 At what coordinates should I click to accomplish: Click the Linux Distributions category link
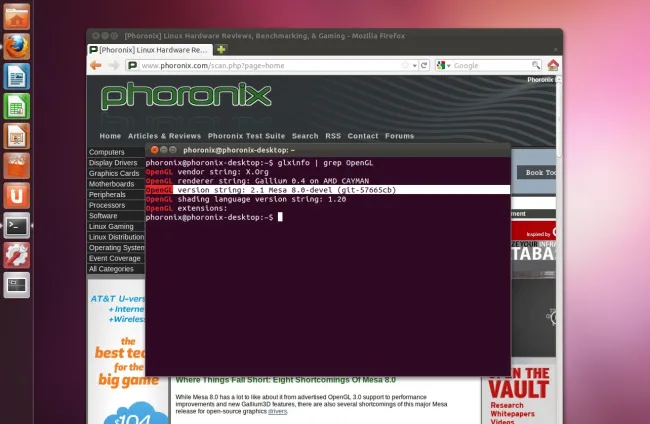pyautogui.click(x=116, y=237)
